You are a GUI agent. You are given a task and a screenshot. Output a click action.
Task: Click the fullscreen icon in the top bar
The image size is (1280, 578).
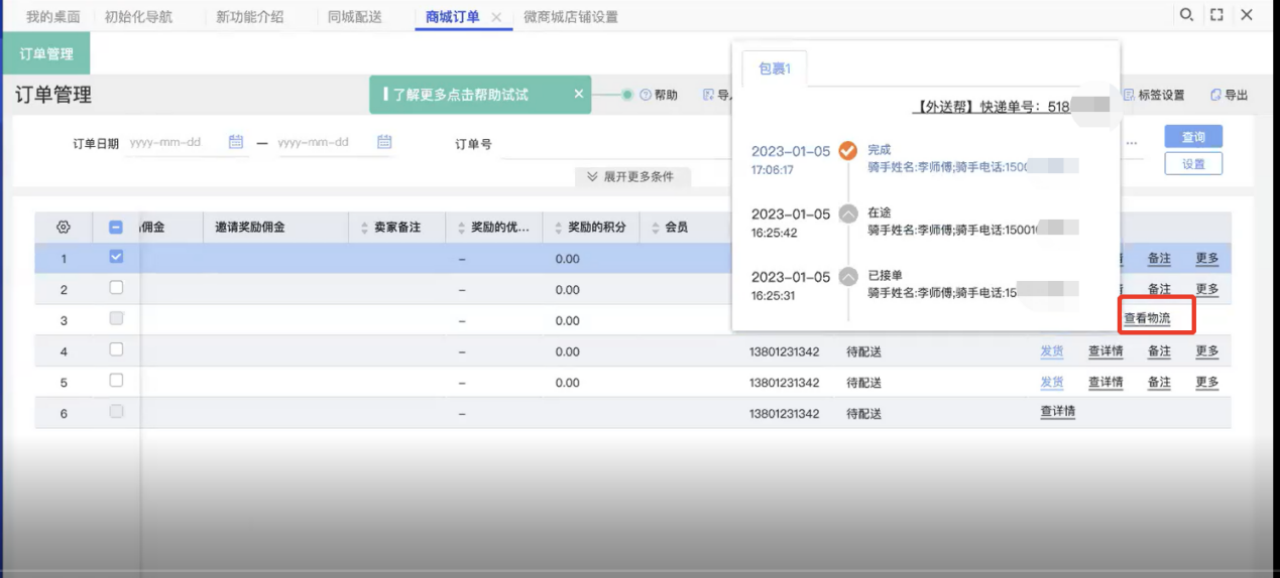1216,15
